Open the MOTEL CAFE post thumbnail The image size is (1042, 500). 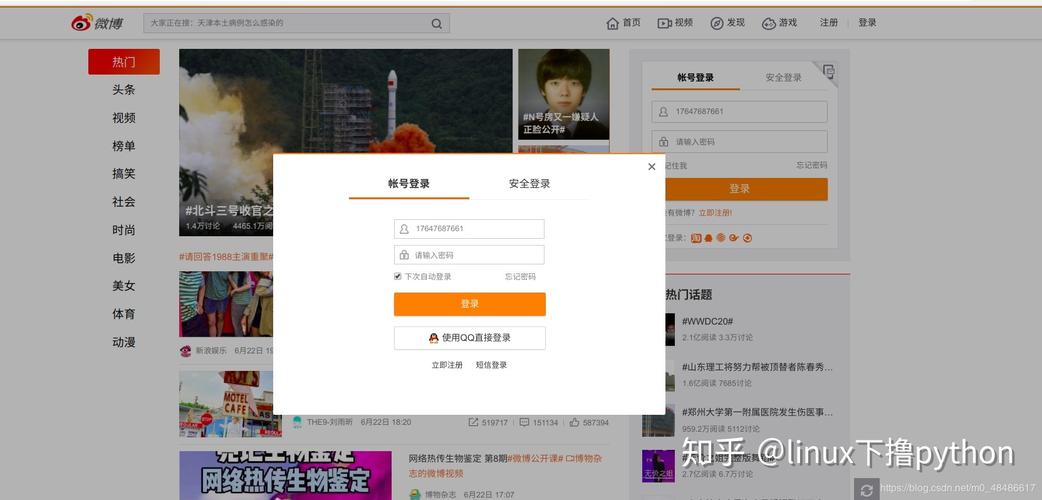click(230, 404)
